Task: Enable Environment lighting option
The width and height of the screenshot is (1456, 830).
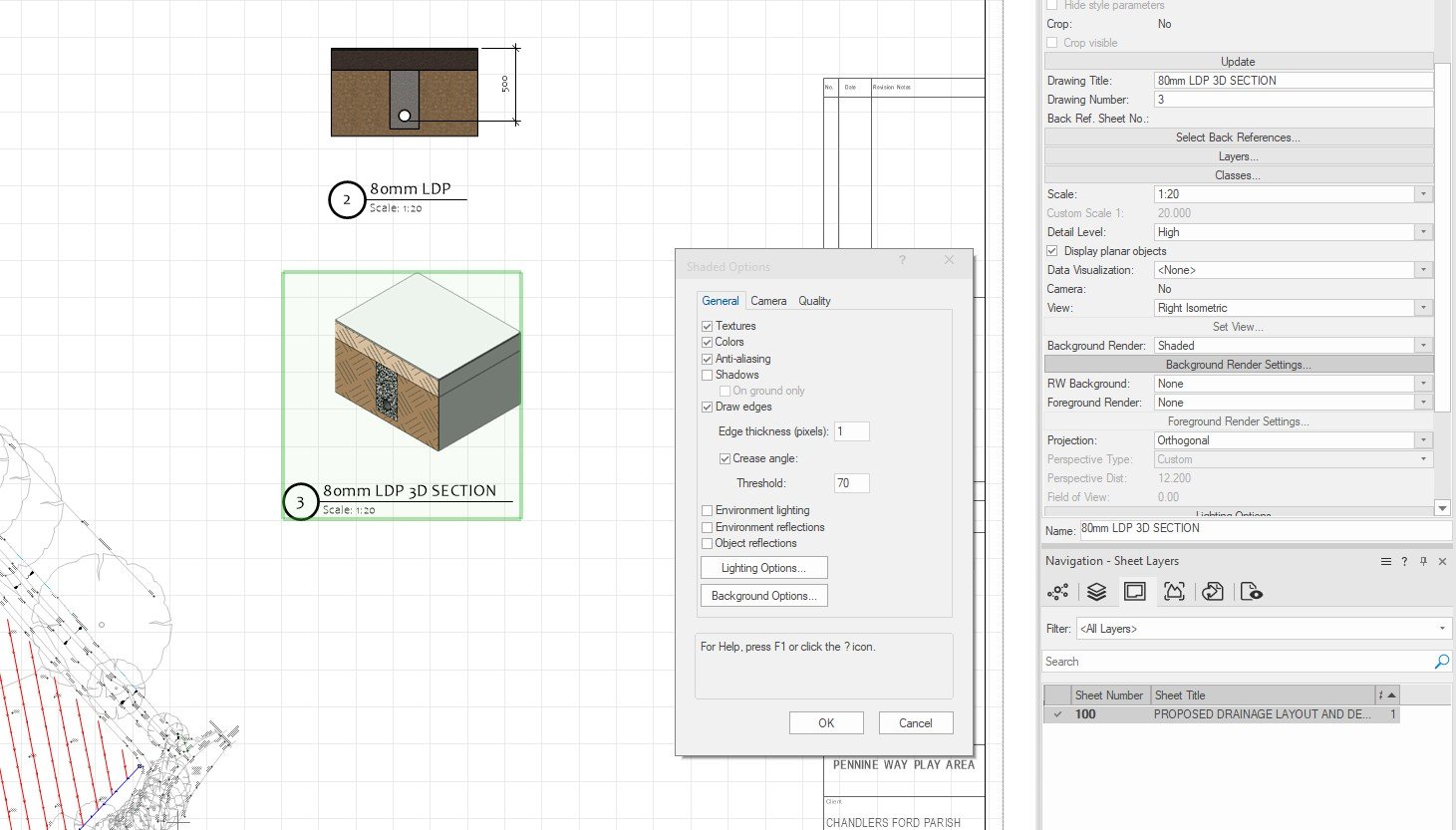Action: pos(707,510)
